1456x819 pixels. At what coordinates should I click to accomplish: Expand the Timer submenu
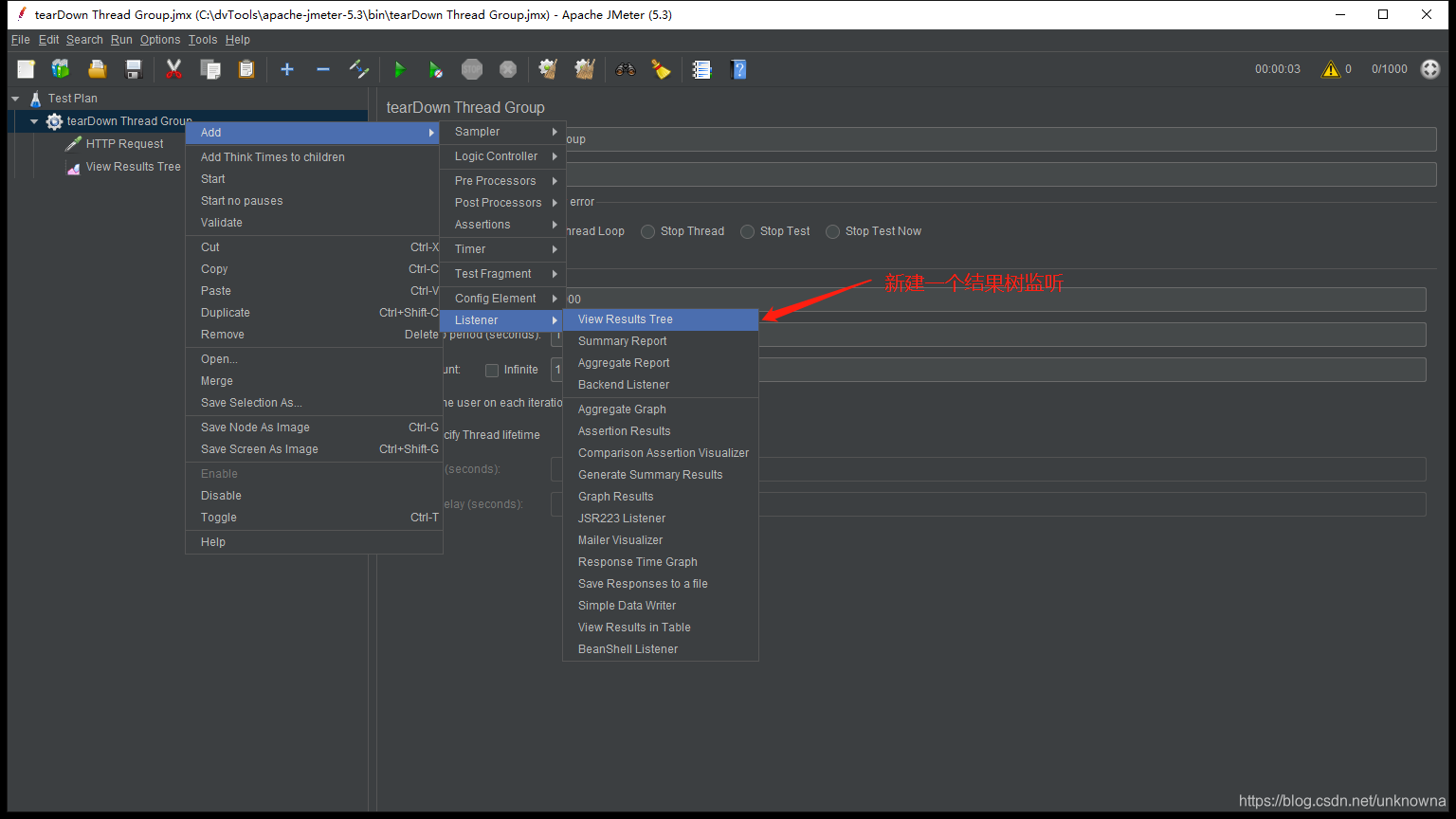502,249
